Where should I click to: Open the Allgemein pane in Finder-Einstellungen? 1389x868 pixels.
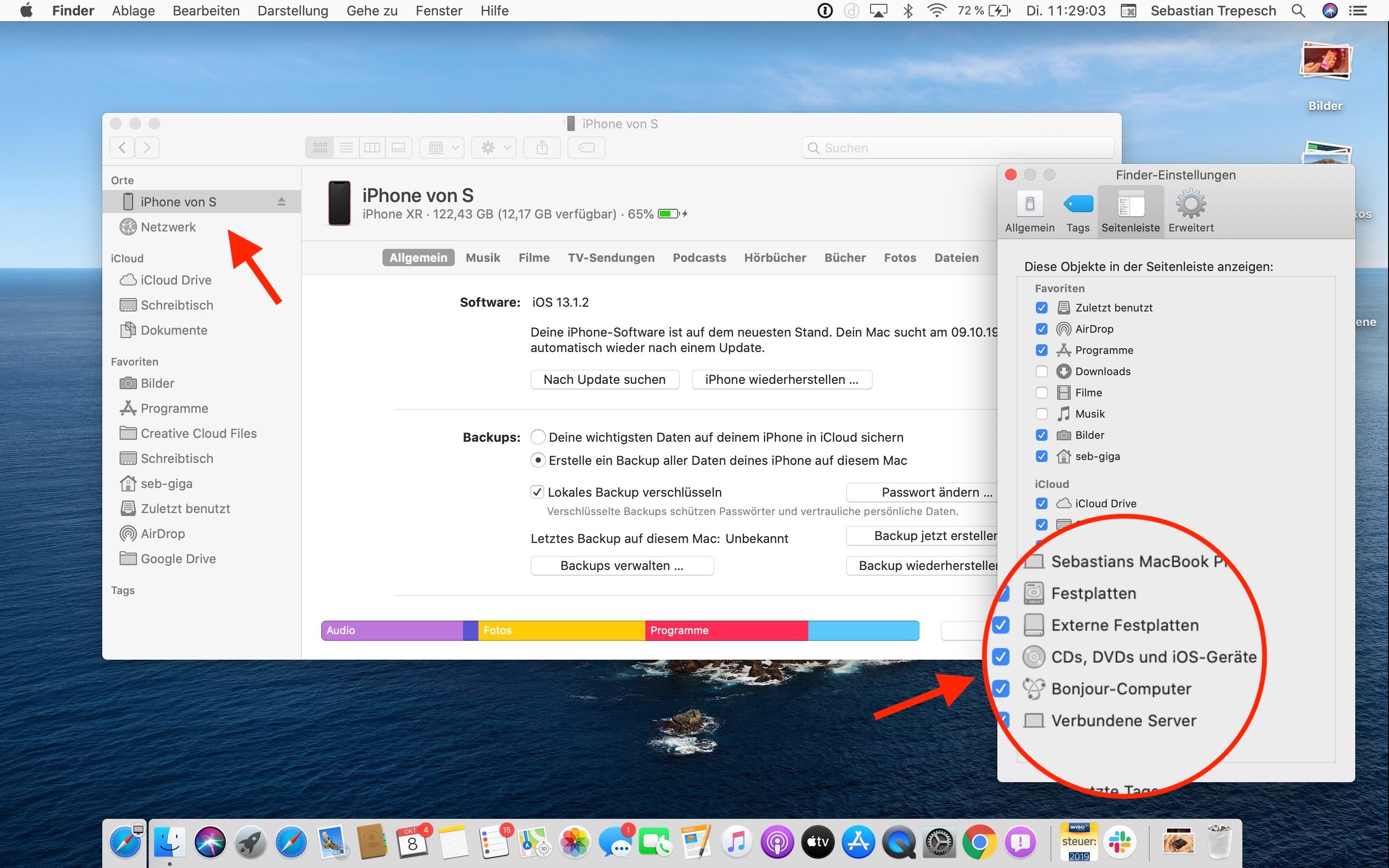tap(1030, 212)
